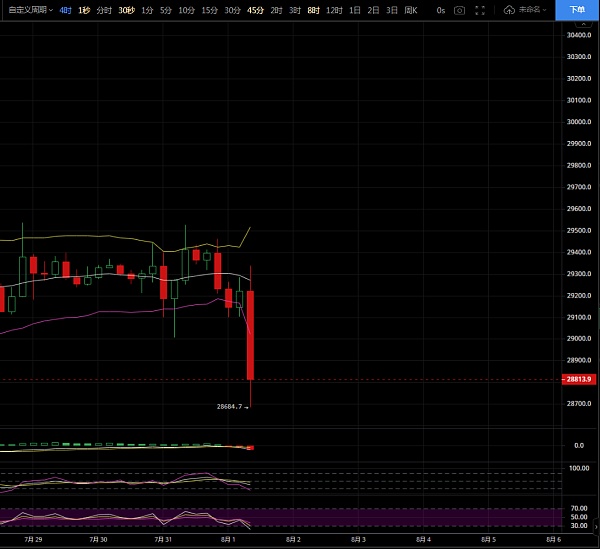Open the 自定义周期 custom period dropdown
This screenshot has height=549, width=600.
tap(31, 10)
